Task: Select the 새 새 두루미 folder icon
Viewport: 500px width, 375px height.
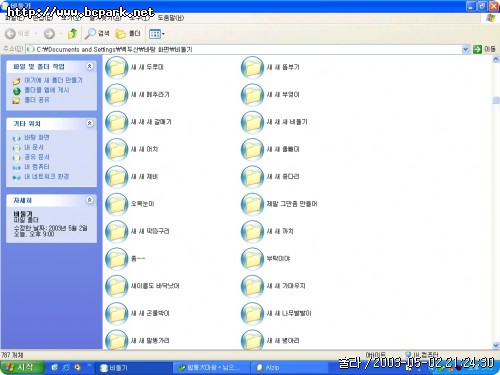Action: coord(117,68)
